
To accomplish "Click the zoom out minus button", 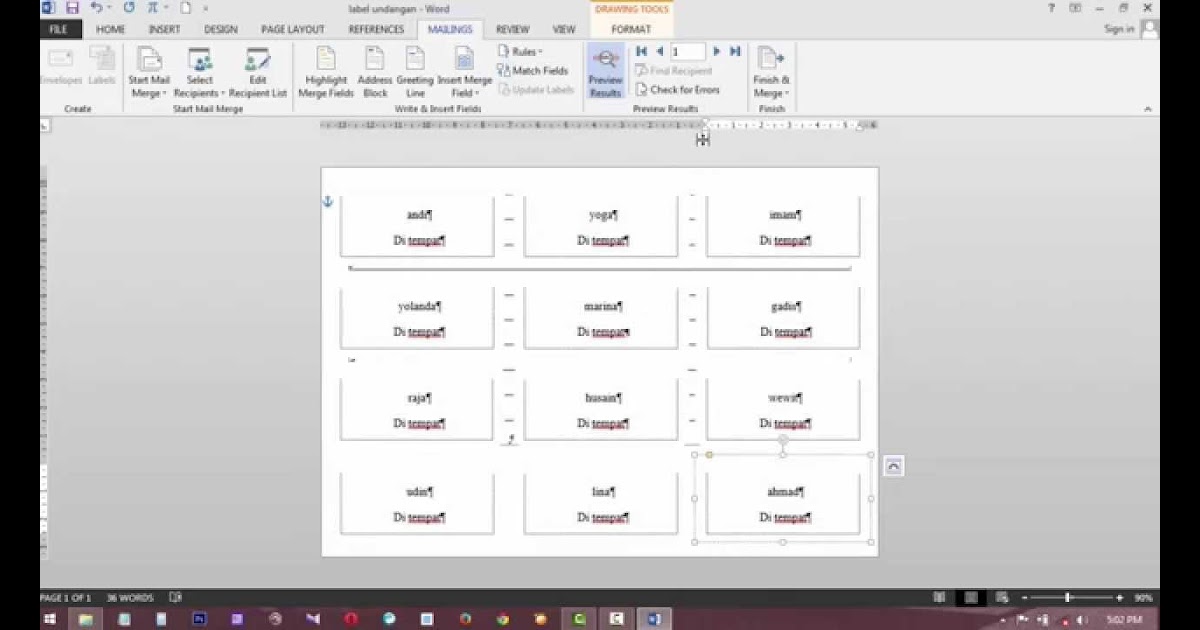I will [1023, 597].
